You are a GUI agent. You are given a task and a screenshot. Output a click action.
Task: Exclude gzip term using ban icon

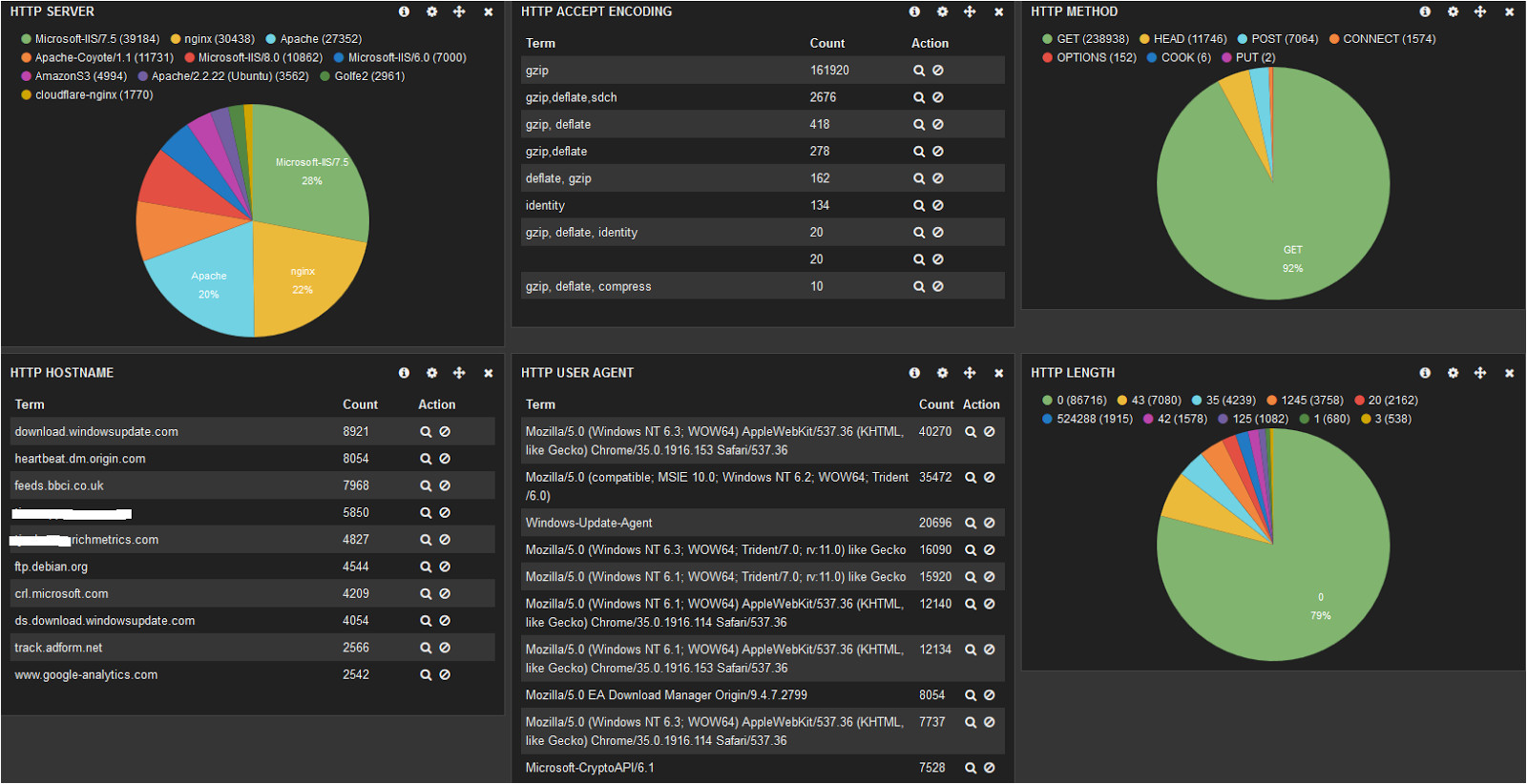[938, 71]
